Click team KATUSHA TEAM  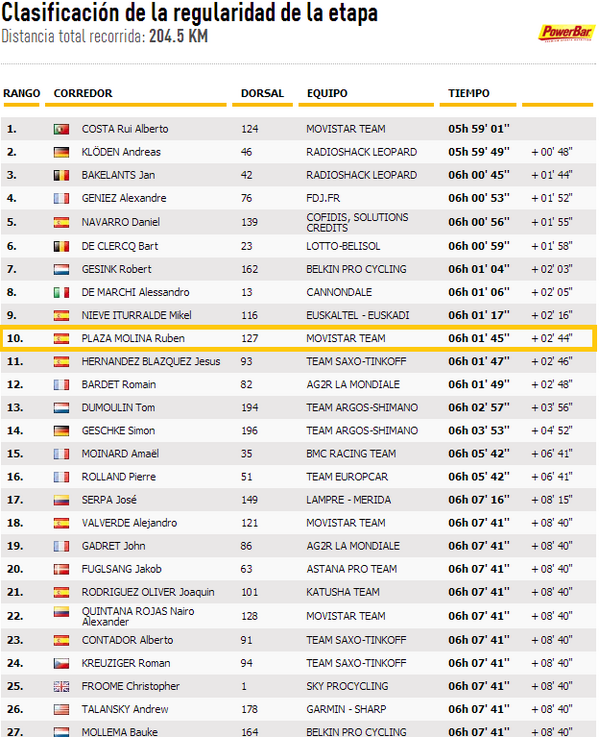[x=343, y=592]
